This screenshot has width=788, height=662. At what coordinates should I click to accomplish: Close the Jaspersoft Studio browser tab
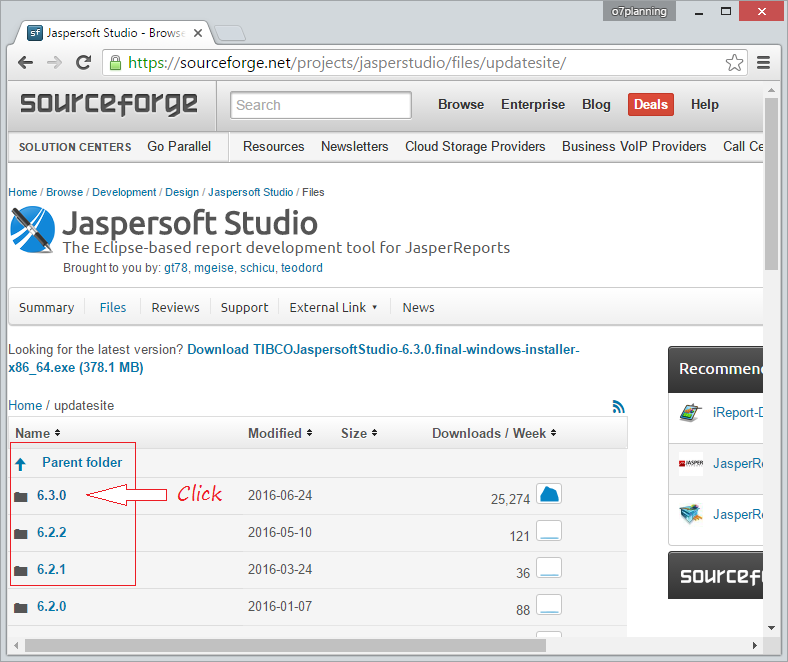pos(198,33)
